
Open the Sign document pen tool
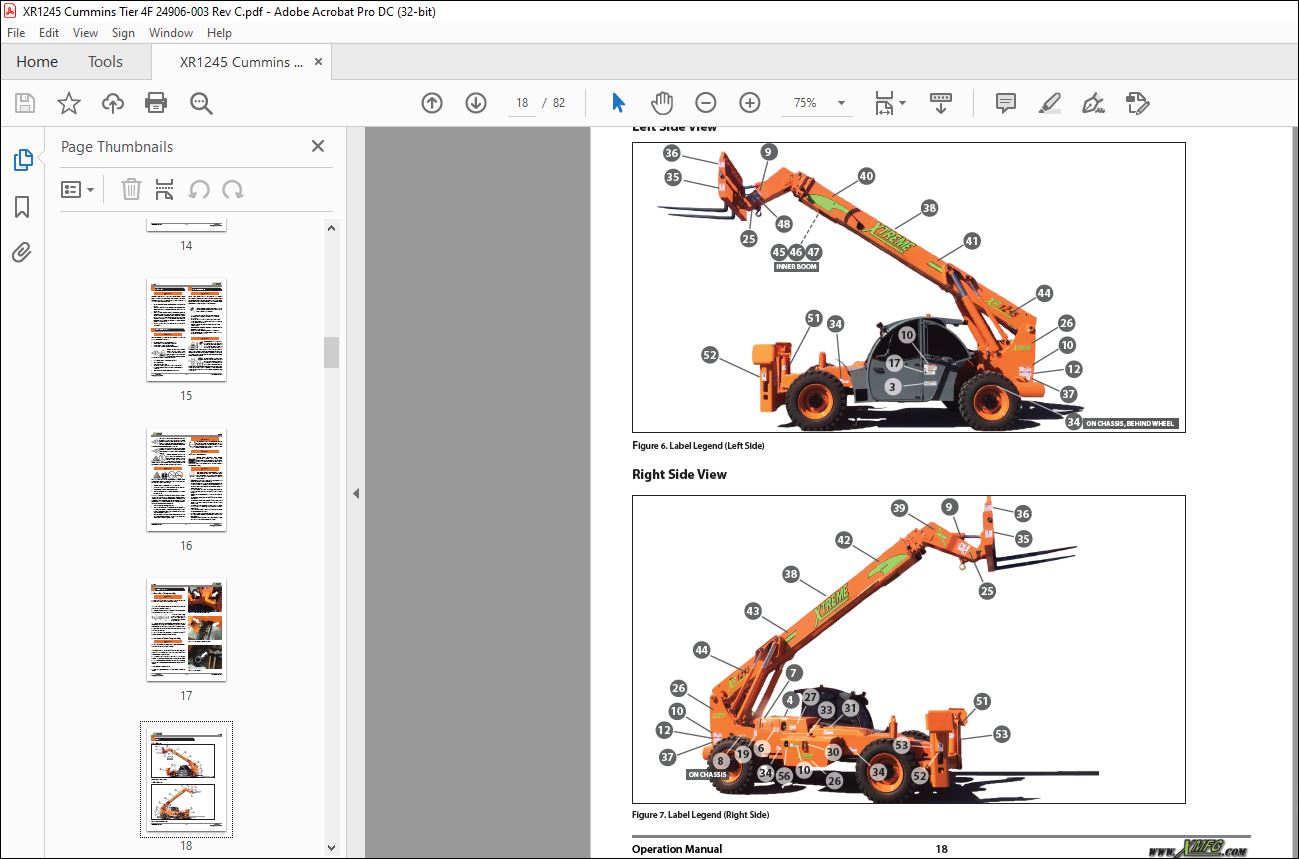(1094, 103)
